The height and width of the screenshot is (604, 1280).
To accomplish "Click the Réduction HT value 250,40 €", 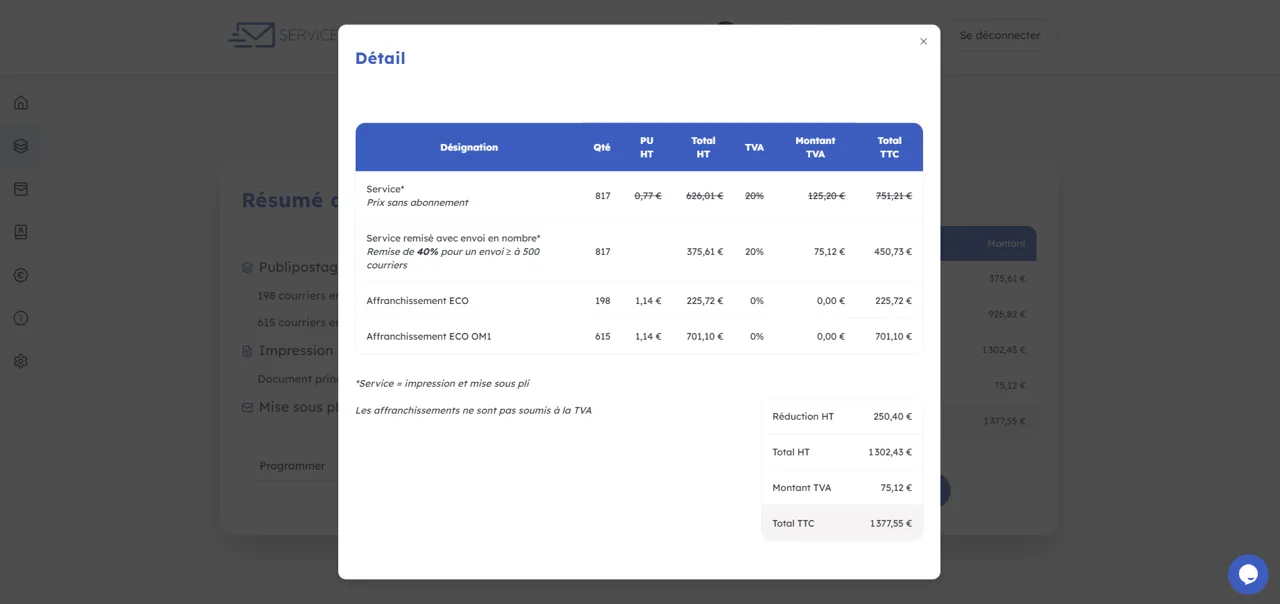I will point(892,417).
